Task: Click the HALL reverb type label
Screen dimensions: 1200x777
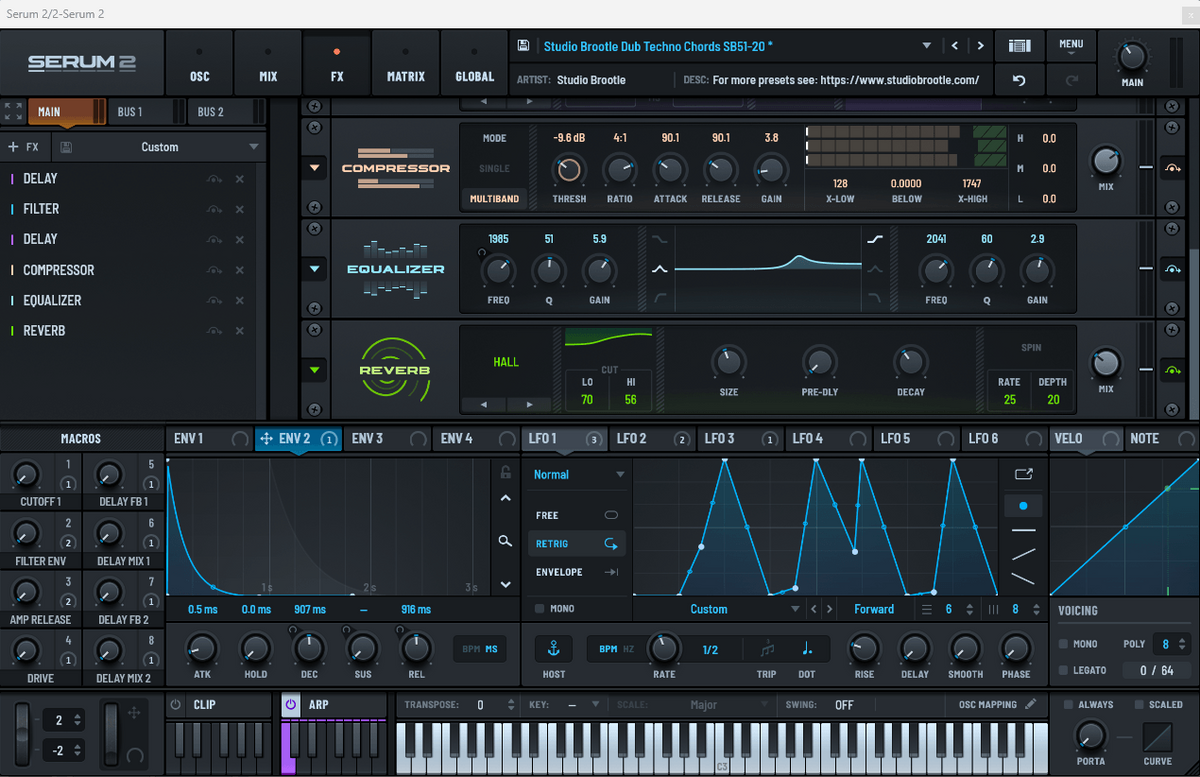Action: coord(506,362)
